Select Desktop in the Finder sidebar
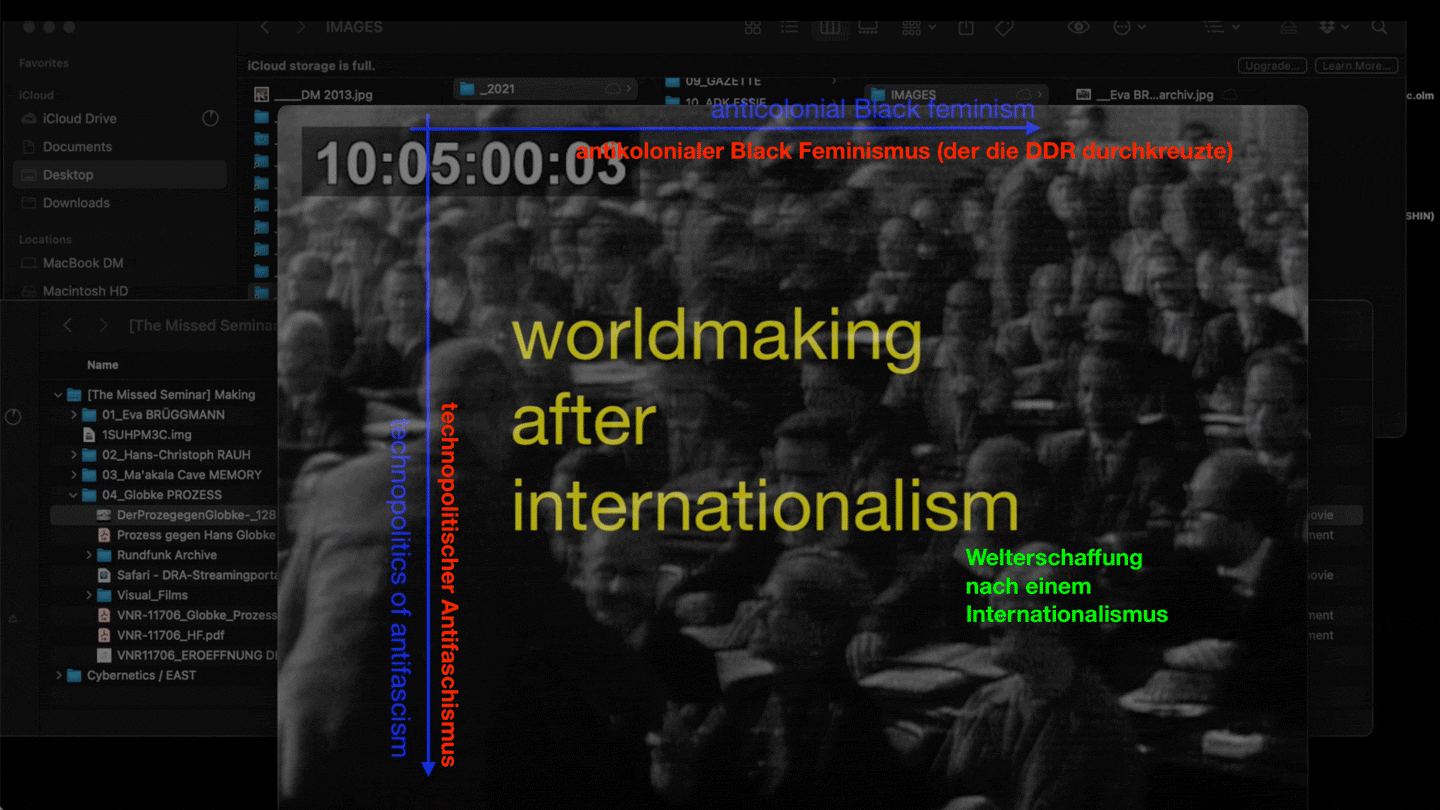Image resolution: width=1440 pixels, height=810 pixels. (68, 175)
